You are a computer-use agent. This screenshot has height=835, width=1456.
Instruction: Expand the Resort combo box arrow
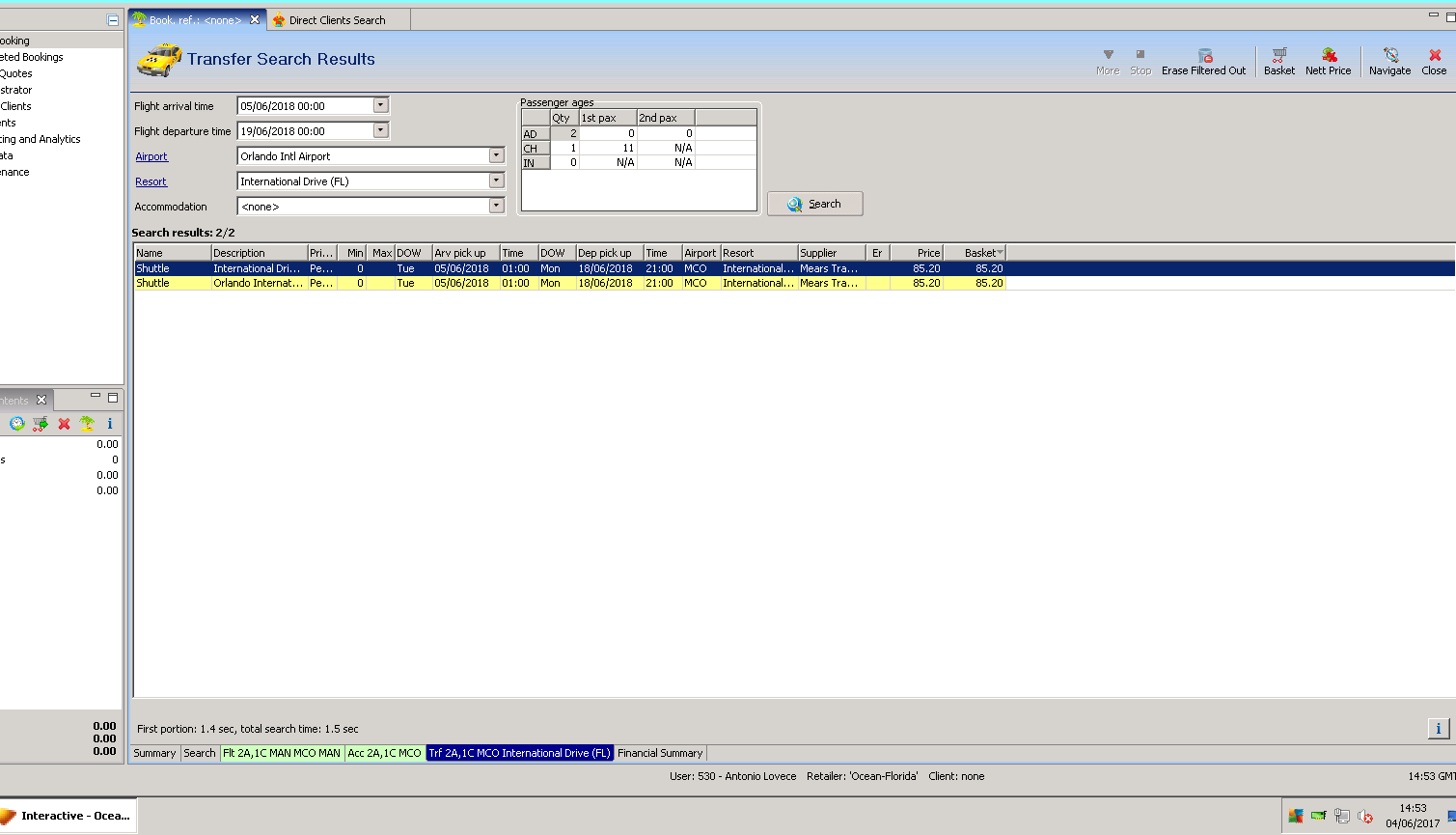496,181
